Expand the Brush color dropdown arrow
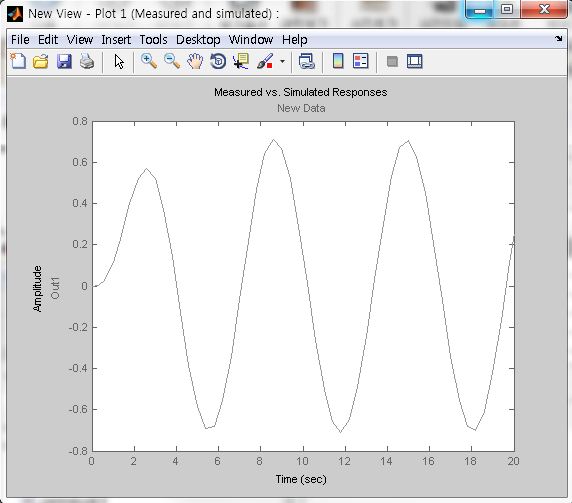Screen dimensions: 572x503 [x=282, y=61]
